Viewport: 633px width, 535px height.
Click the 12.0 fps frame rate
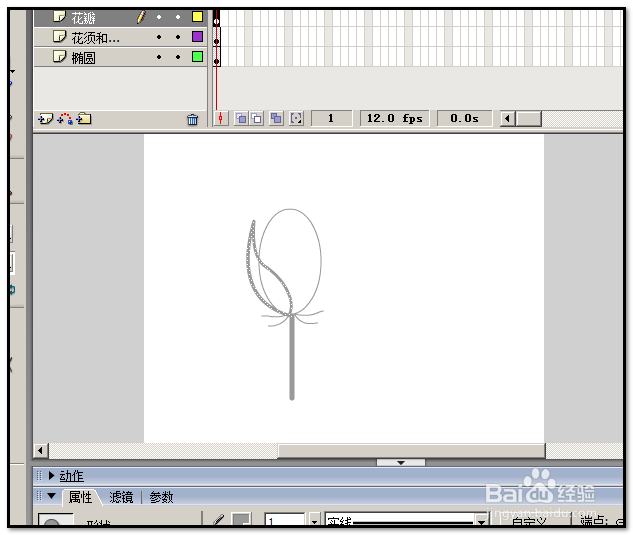point(394,118)
